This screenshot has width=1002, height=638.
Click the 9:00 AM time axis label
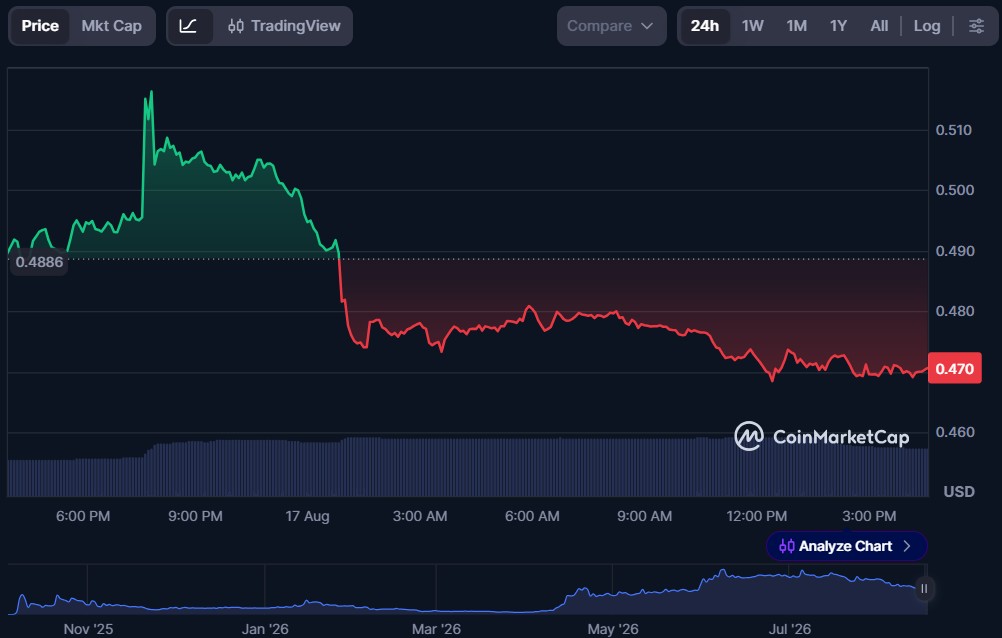point(644,516)
